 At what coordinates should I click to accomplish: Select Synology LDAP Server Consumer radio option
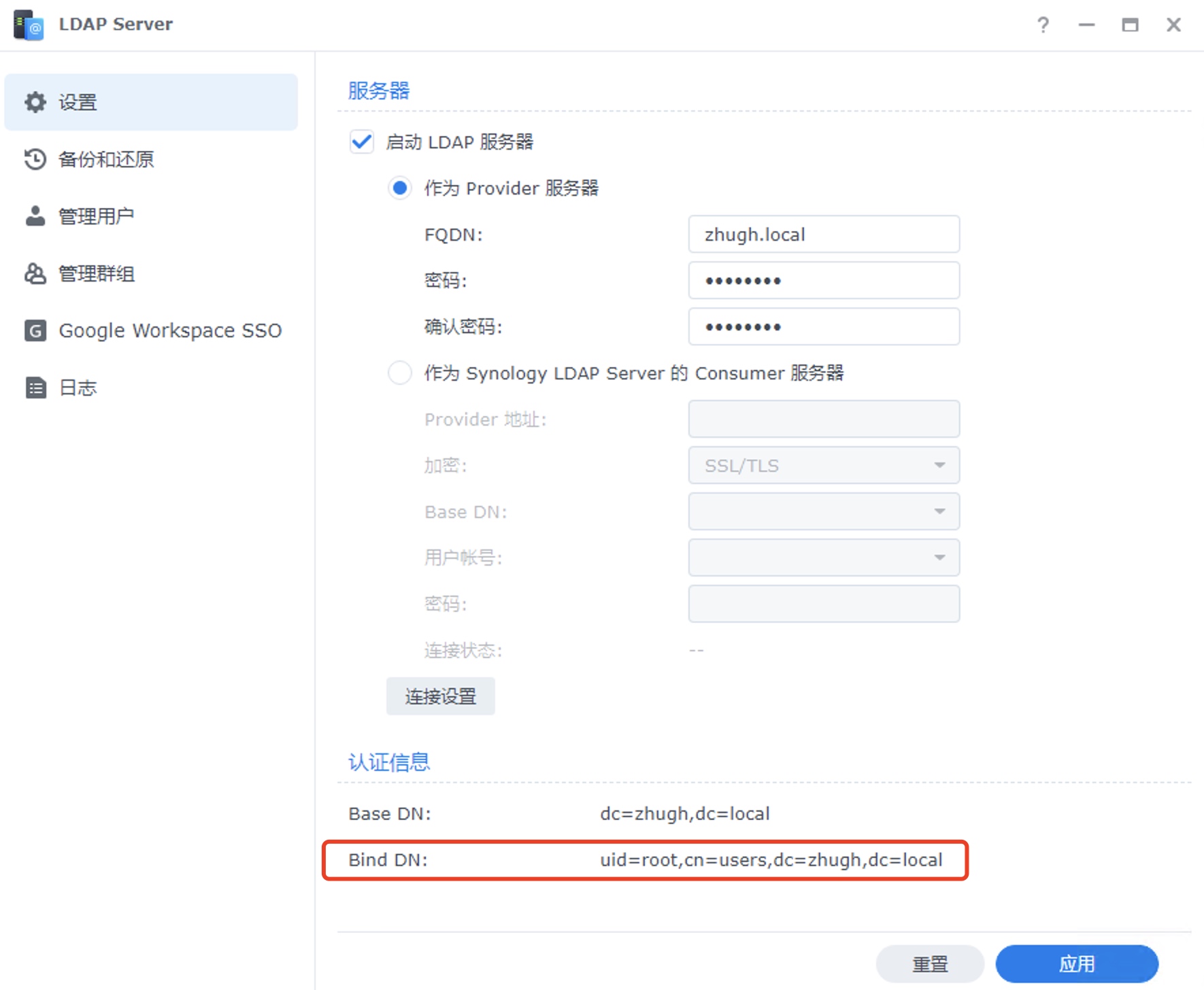click(x=400, y=373)
